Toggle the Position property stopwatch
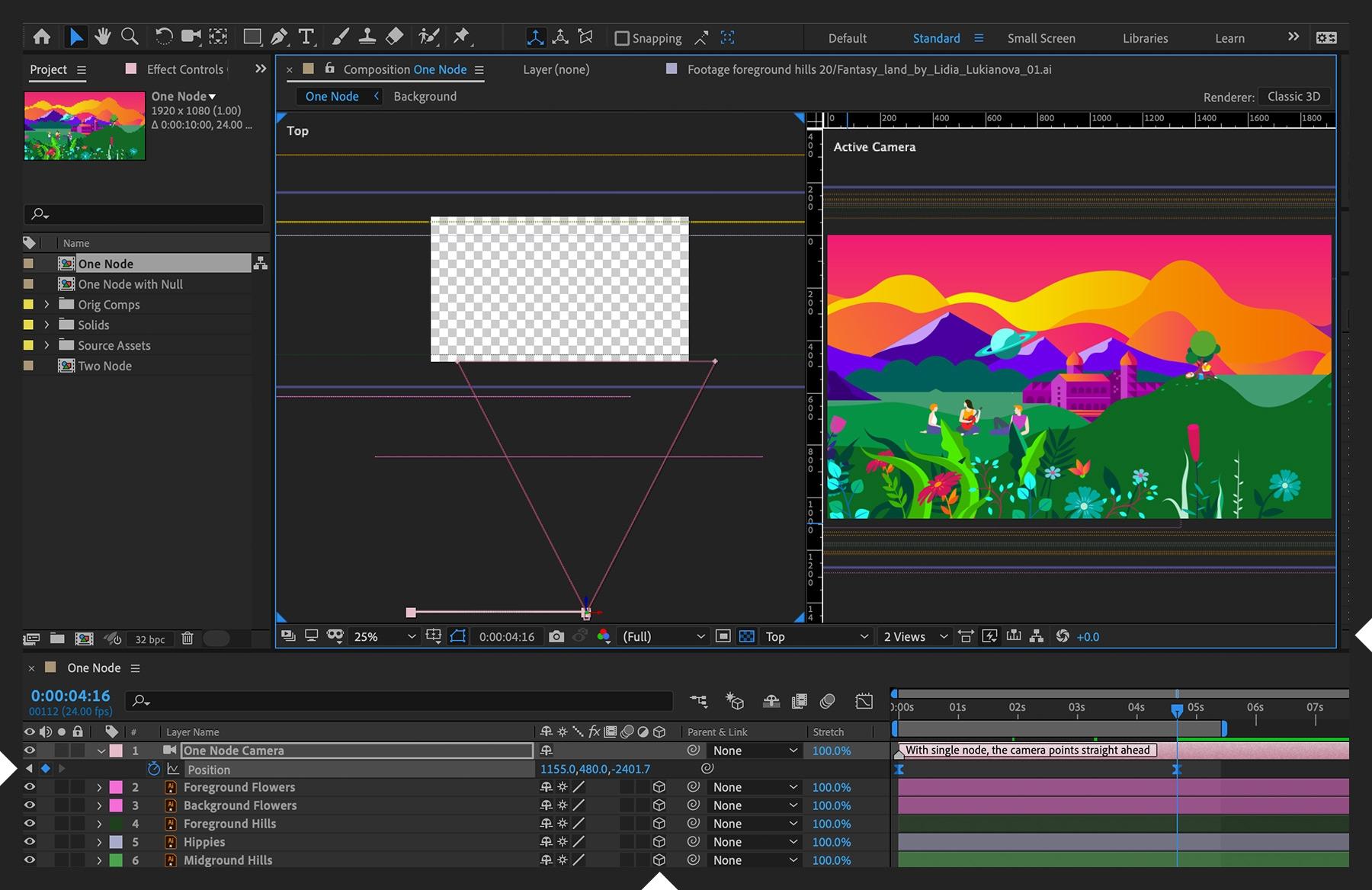This screenshot has width=1372, height=890. click(154, 769)
